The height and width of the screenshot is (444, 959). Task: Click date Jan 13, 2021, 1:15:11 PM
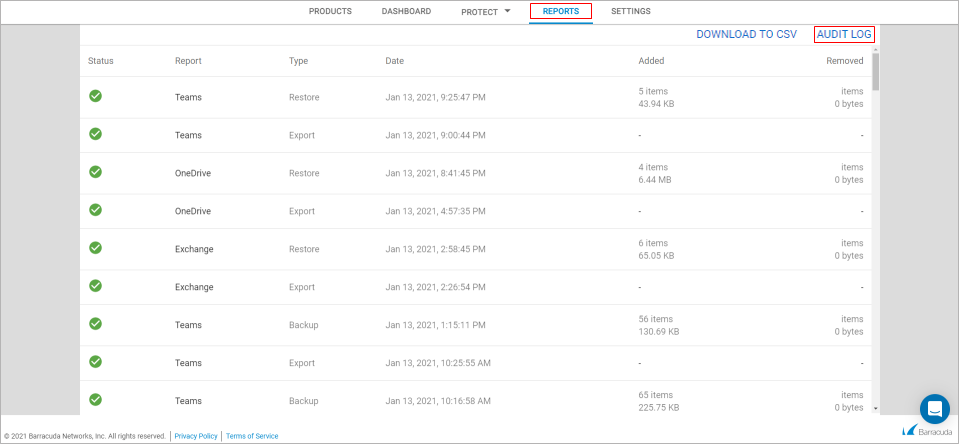[x=435, y=325]
